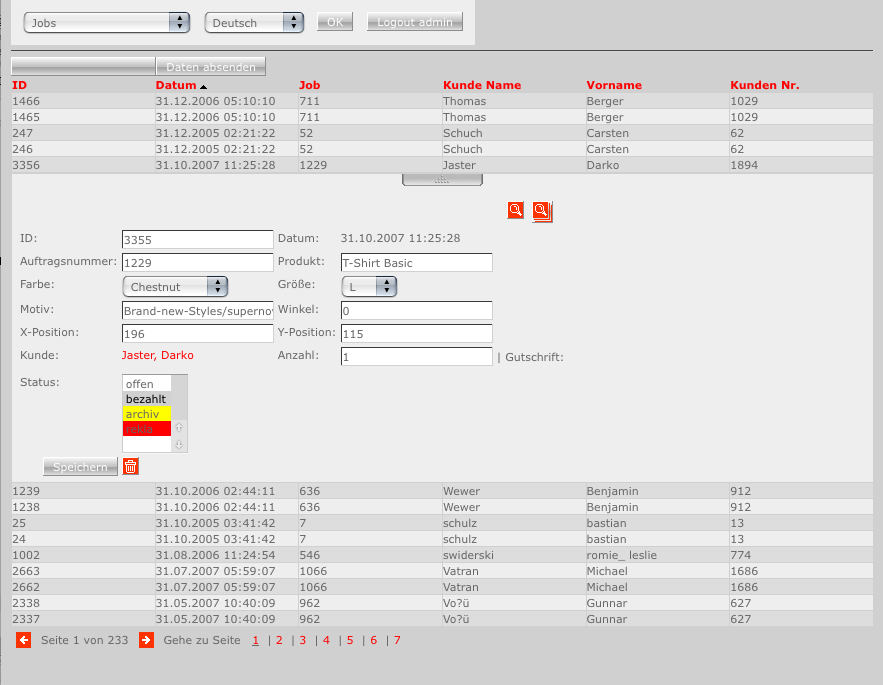Image resolution: width=883 pixels, height=685 pixels.
Task: Click the stacked magnifier search icon
Action: (542, 211)
